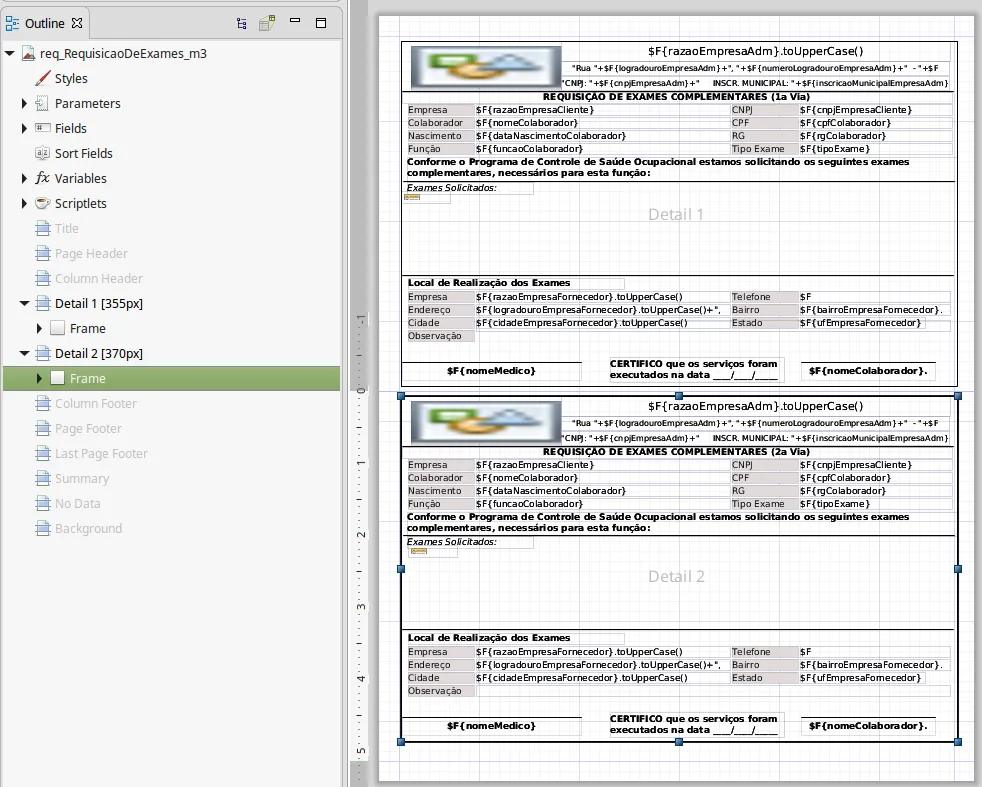Click the Scriptlets cup icon
The width and height of the screenshot is (982, 787).
click(42, 203)
